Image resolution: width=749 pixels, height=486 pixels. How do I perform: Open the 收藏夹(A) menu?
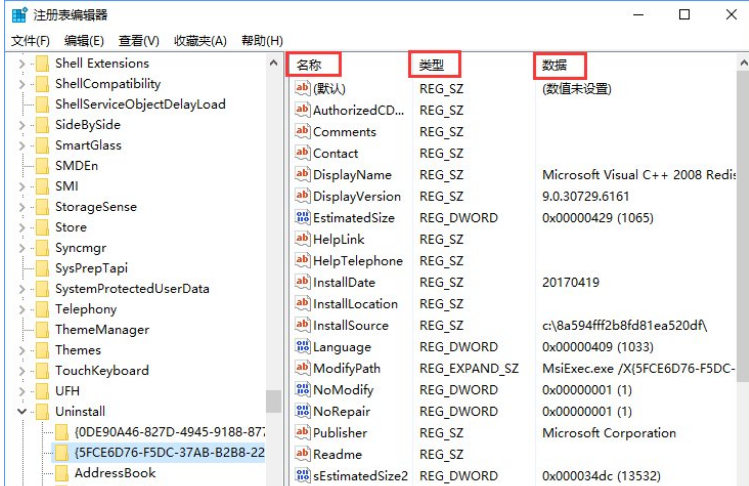tap(200, 41)
